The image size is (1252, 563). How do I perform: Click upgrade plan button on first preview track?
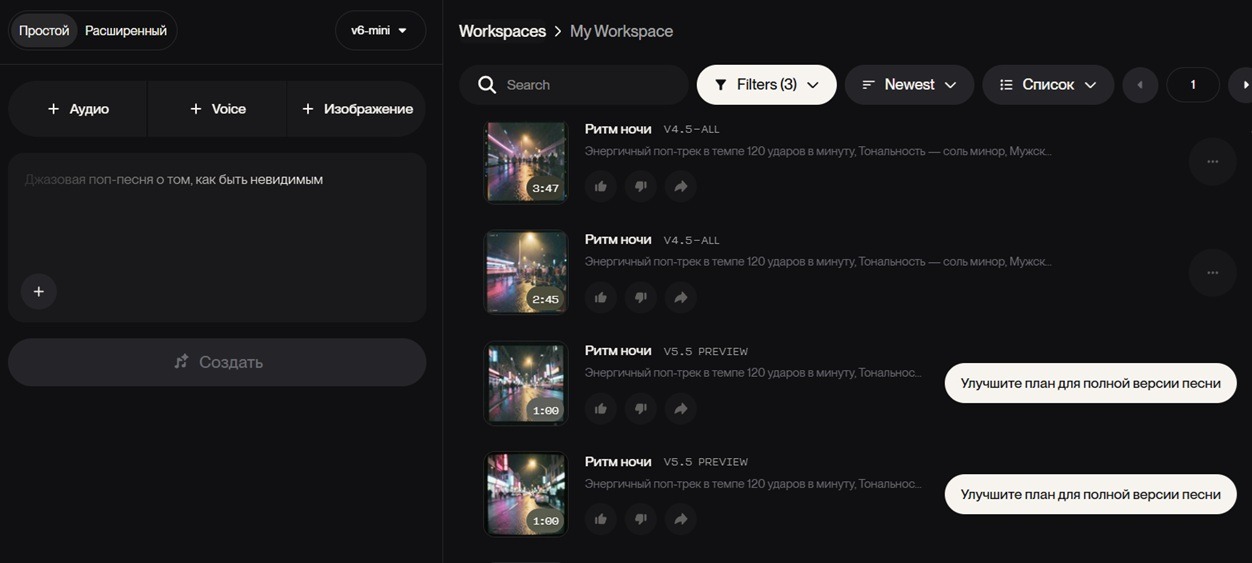point(1091,383)
